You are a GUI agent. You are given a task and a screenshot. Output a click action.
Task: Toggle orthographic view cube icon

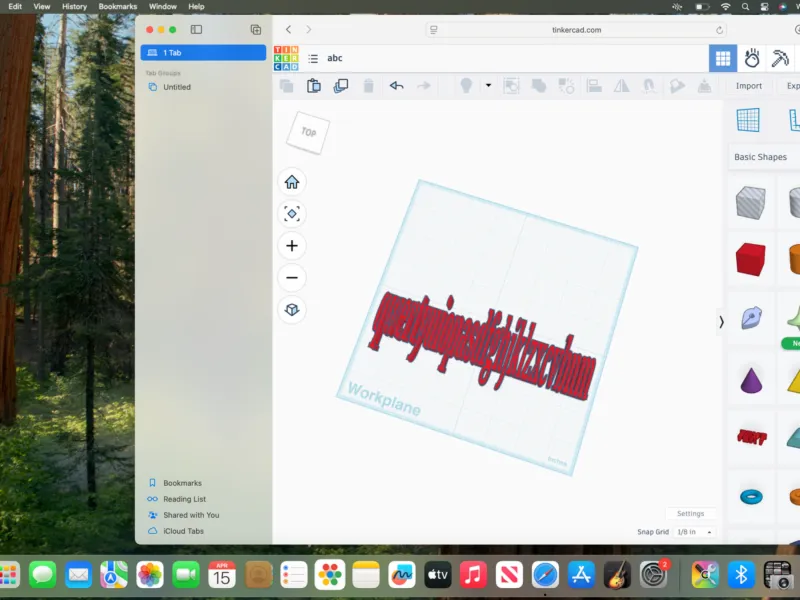point(292,309)
